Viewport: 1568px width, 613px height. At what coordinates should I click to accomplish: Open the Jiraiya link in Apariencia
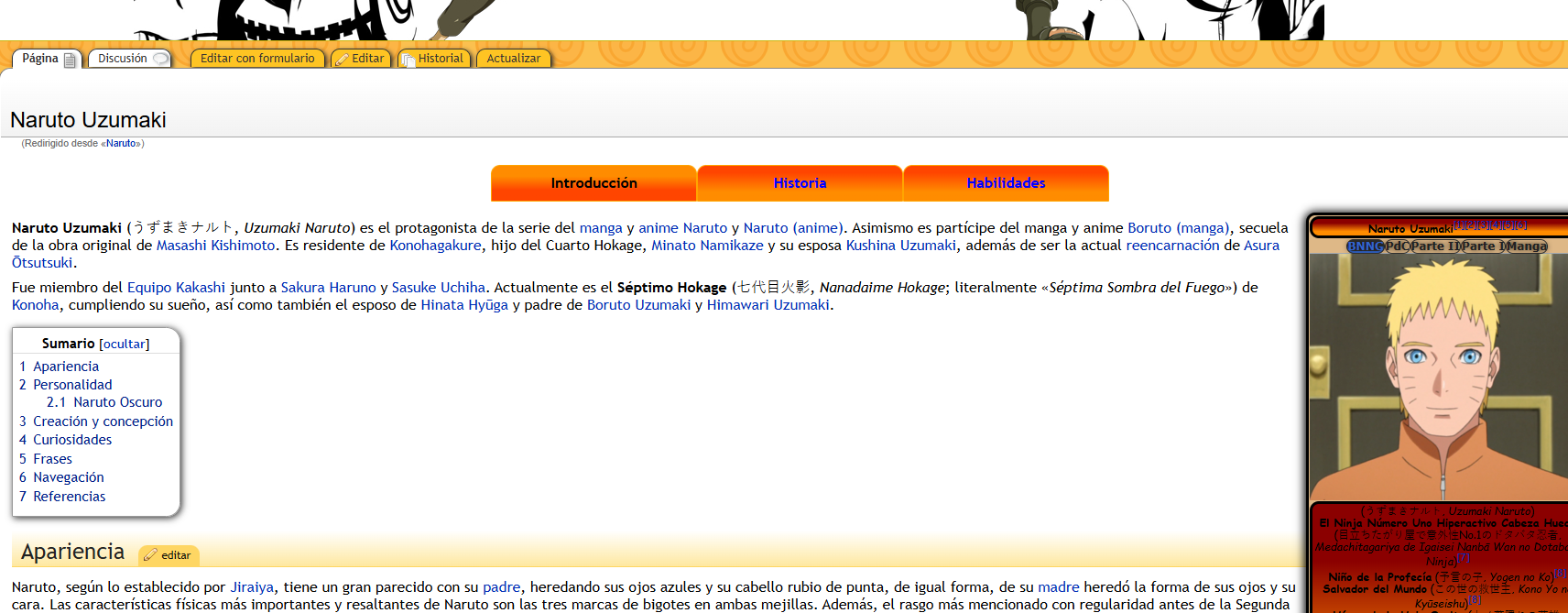pyautogui.click(x=252, y=587)
